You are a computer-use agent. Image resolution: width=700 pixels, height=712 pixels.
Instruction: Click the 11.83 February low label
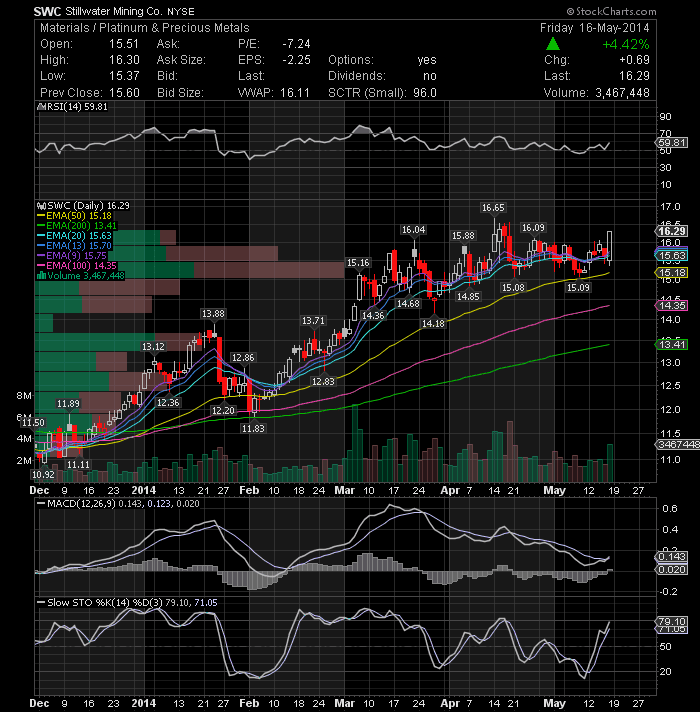tap(253, 428)
